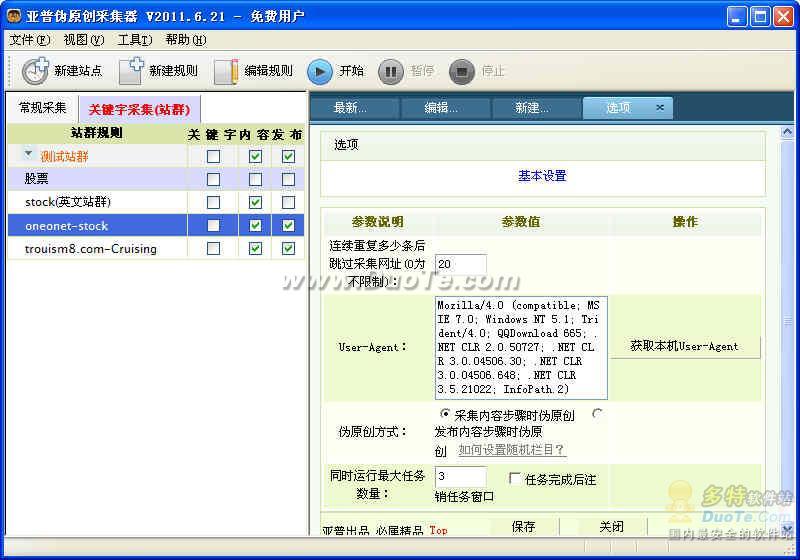Viewport: 800px width, 560px height.
Task: Click the 停止 stop icon
Action: tap(461, 71)
